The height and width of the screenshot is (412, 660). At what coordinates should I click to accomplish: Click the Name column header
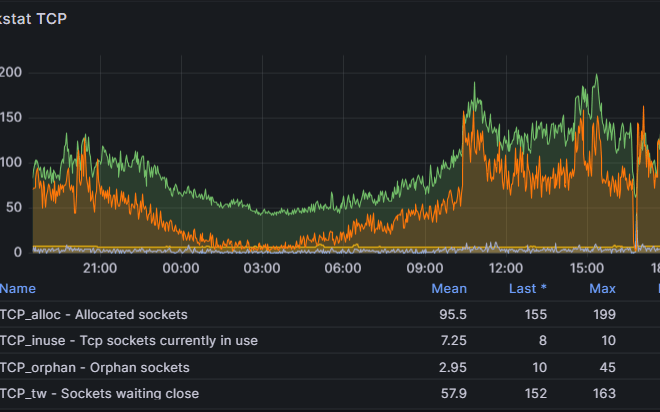tap(18, 289)
